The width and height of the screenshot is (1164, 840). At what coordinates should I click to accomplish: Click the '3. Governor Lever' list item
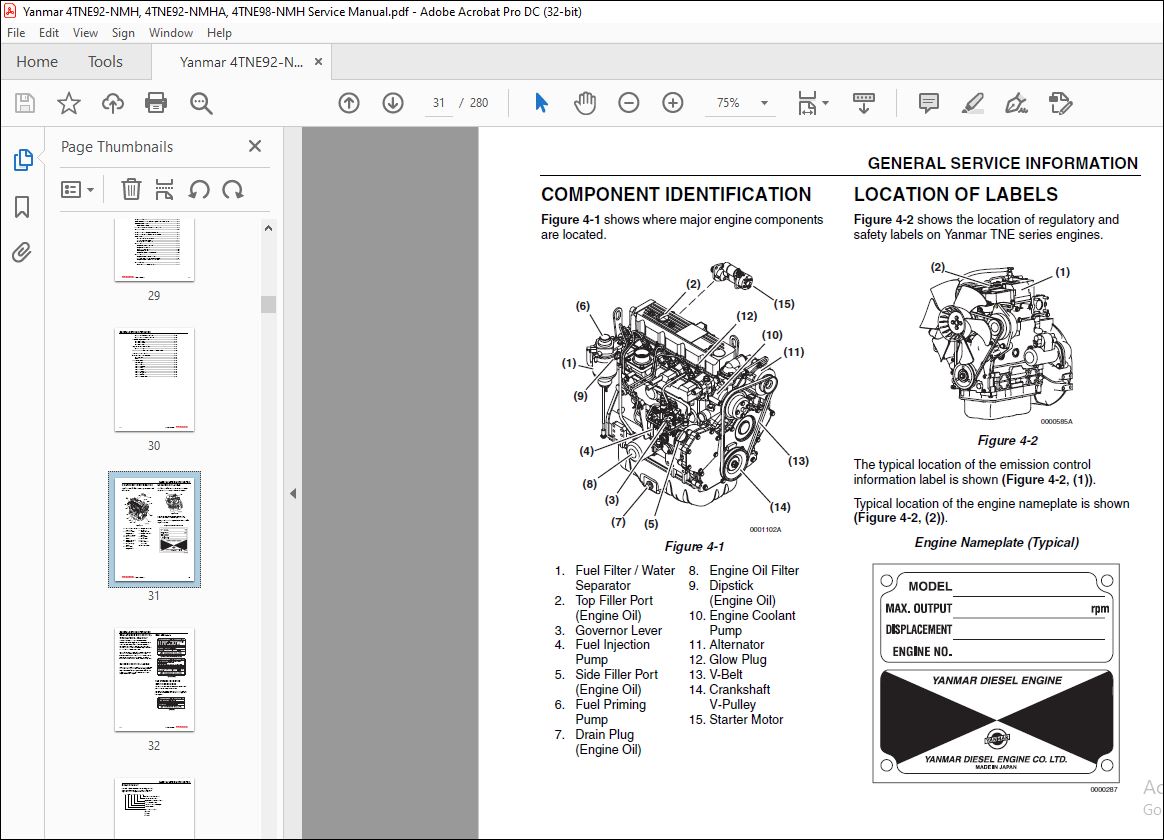click(608, 630)
